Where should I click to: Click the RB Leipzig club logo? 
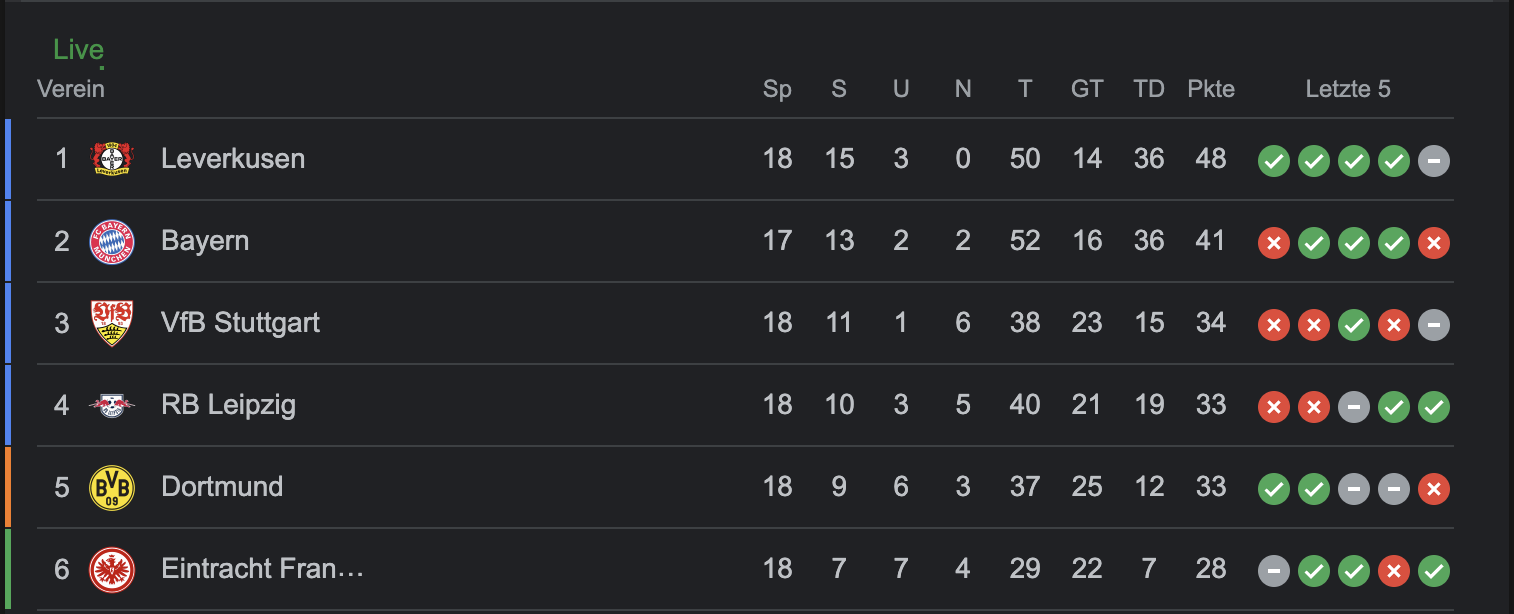tap(111, 405)
